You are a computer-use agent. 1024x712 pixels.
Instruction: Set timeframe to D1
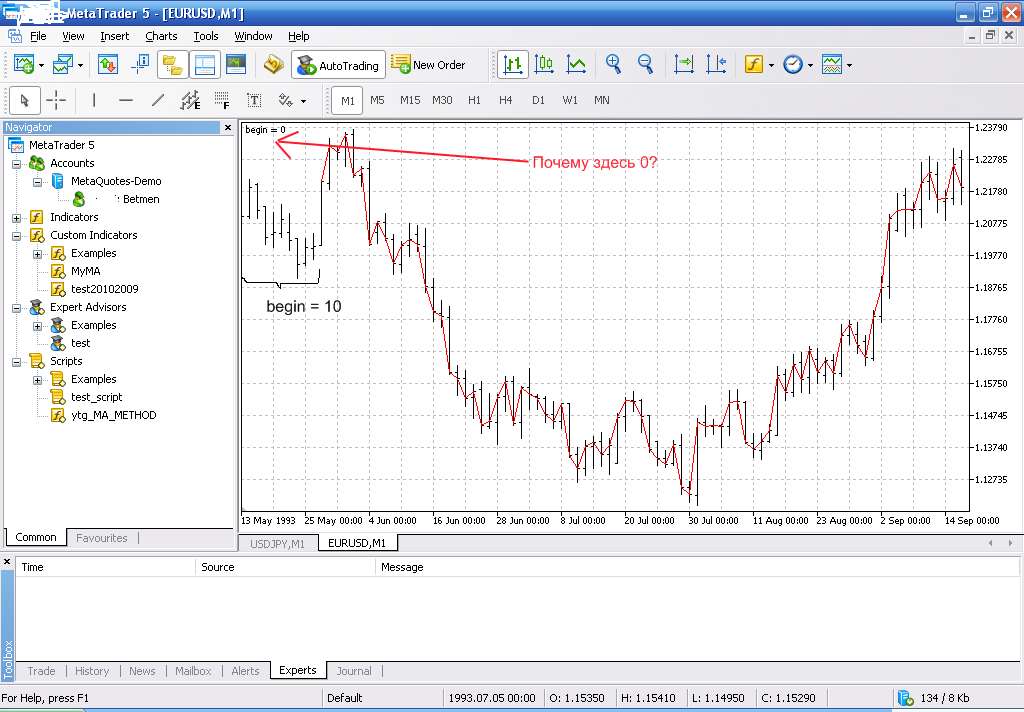point(538,101)
